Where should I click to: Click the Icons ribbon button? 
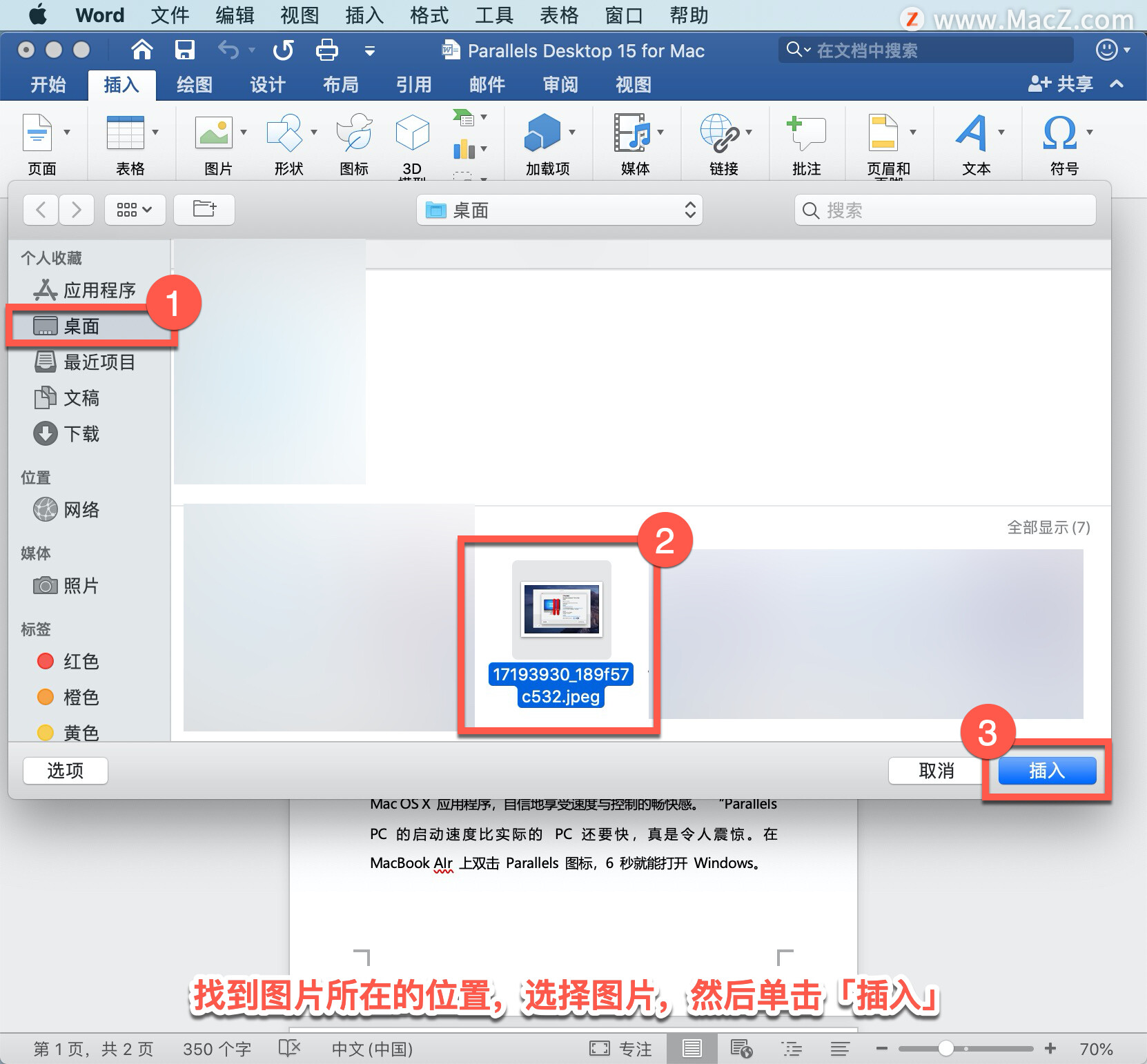tap(354, 132)
